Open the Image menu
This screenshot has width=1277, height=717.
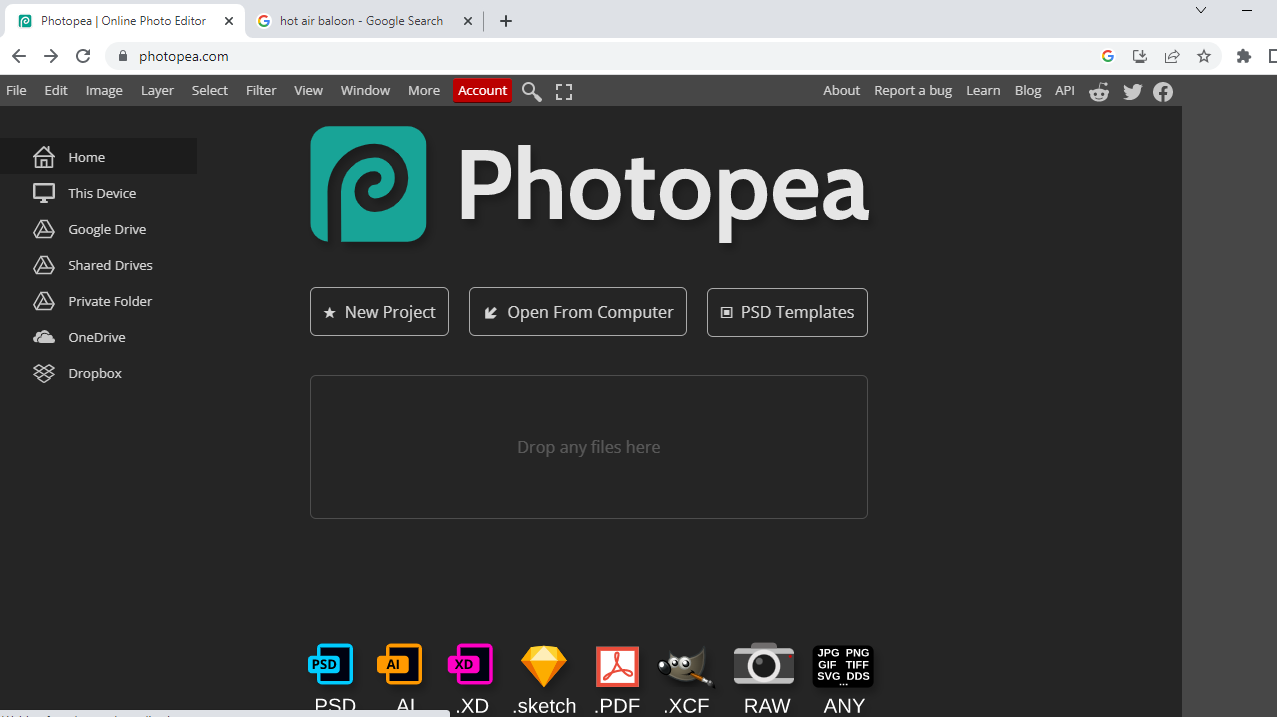[x=104, y=90]
